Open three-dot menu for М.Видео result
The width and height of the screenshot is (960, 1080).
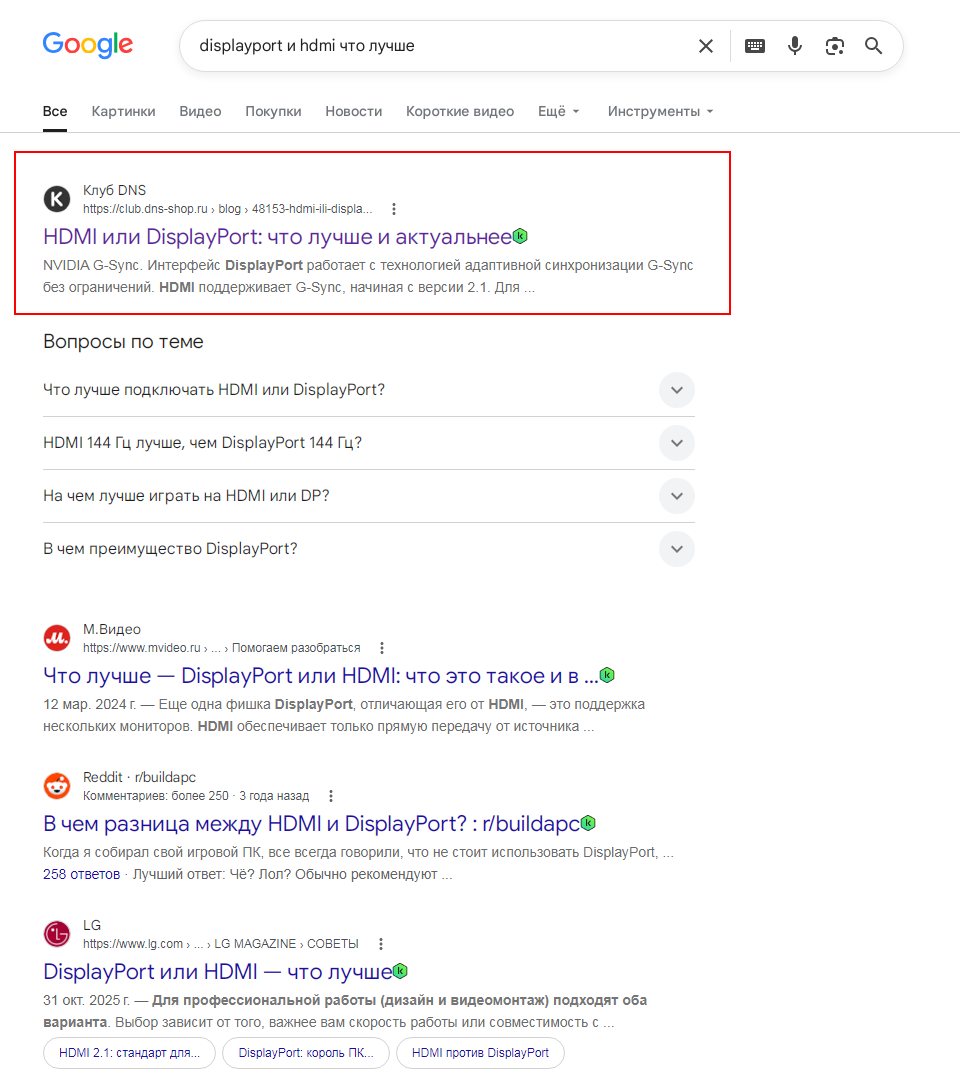click(x=382, y=648)
